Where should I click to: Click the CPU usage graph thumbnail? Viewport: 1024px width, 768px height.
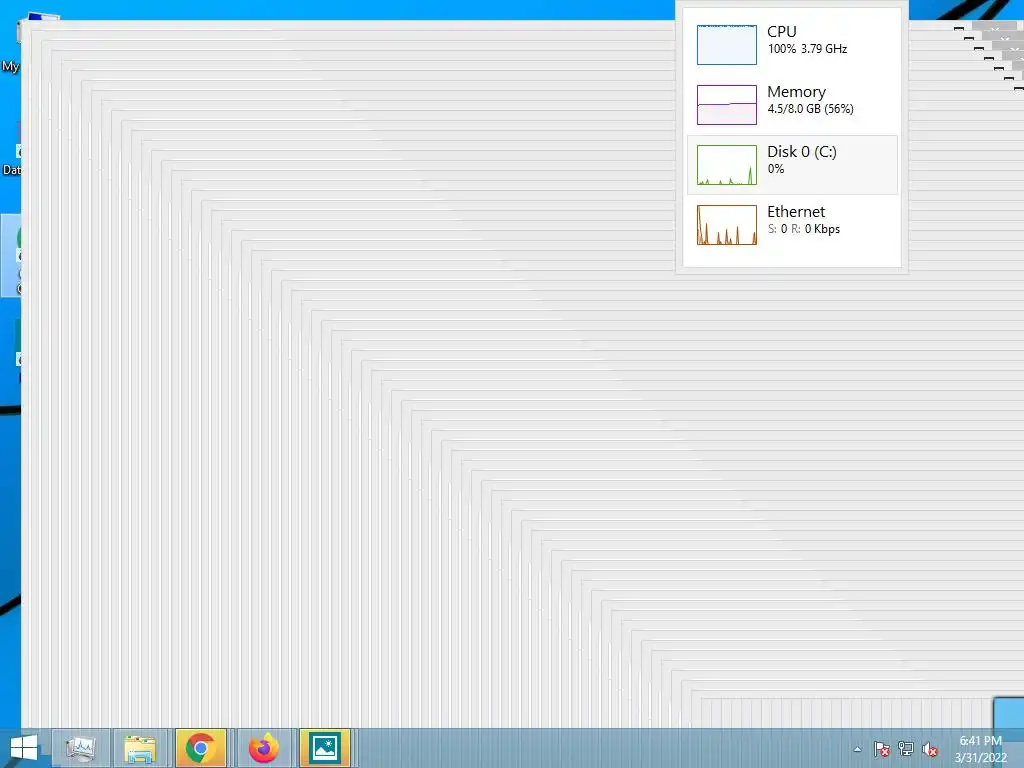click(727, 45)
